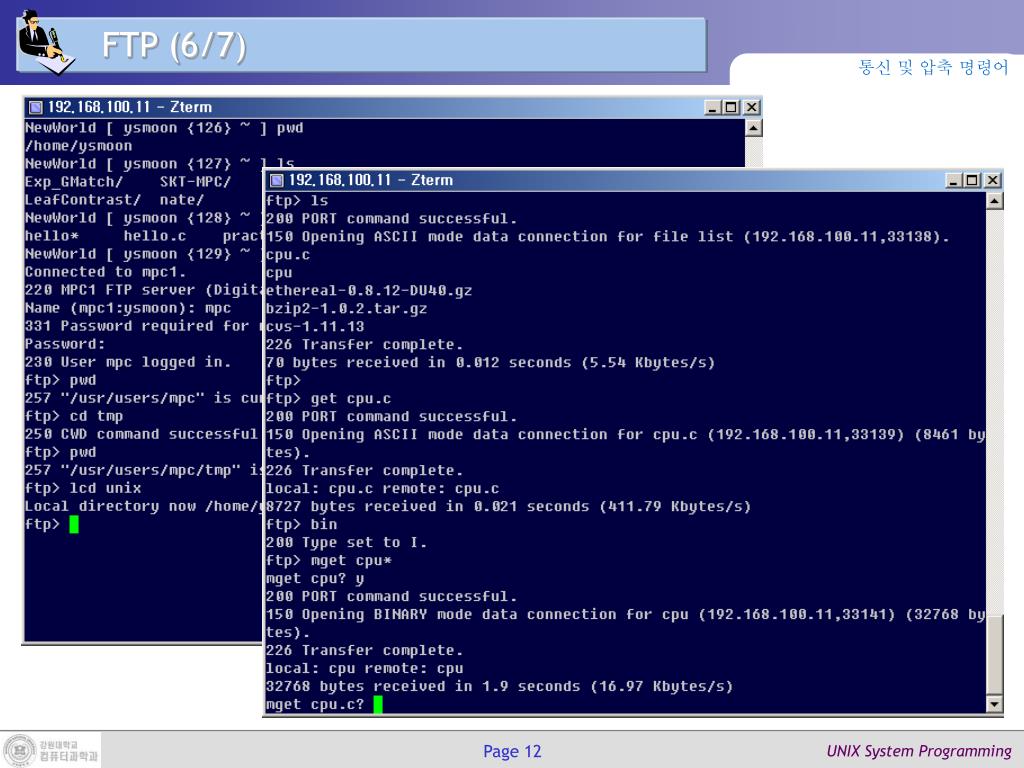Close the back Zterm window
This screenshot has width=1024, height=768.
[752, 107]
